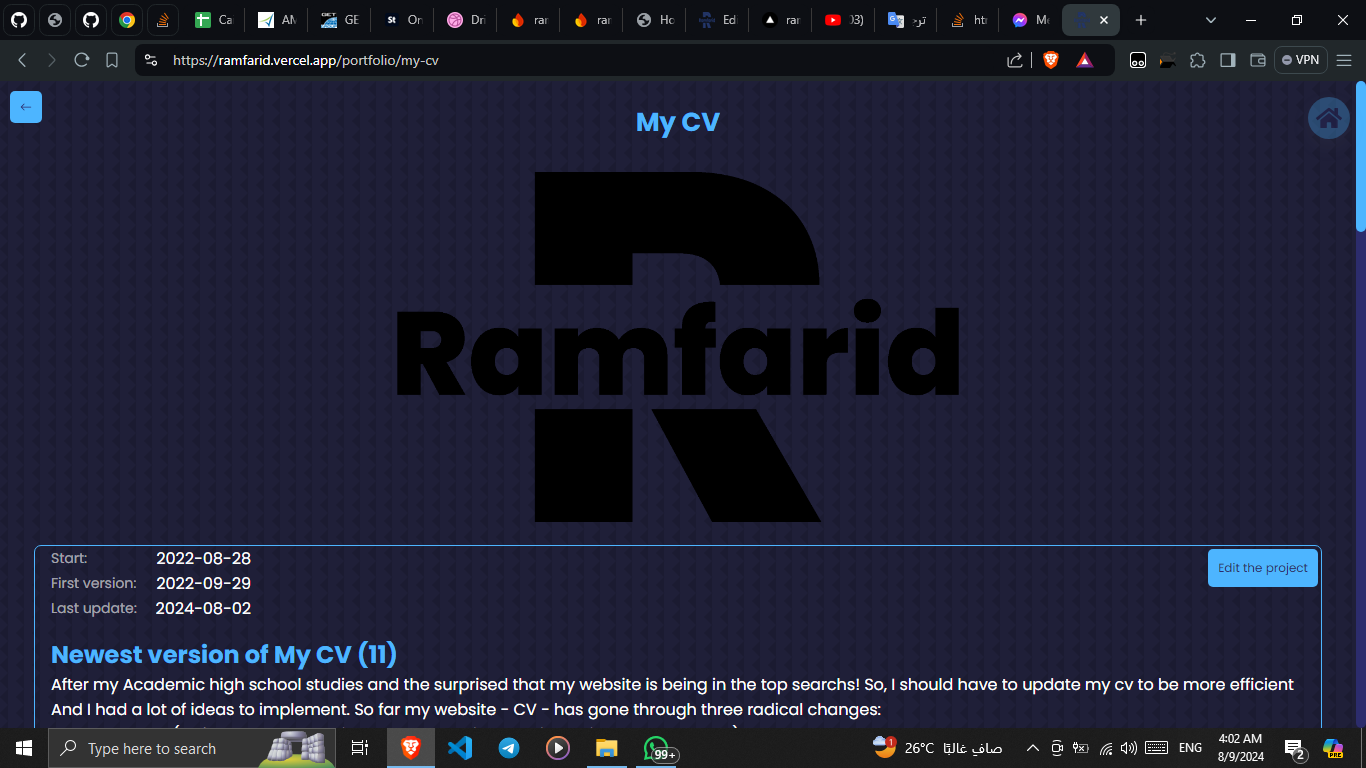
Task: Open Visual Studio Code from taskbar
Action: point(460,748)
